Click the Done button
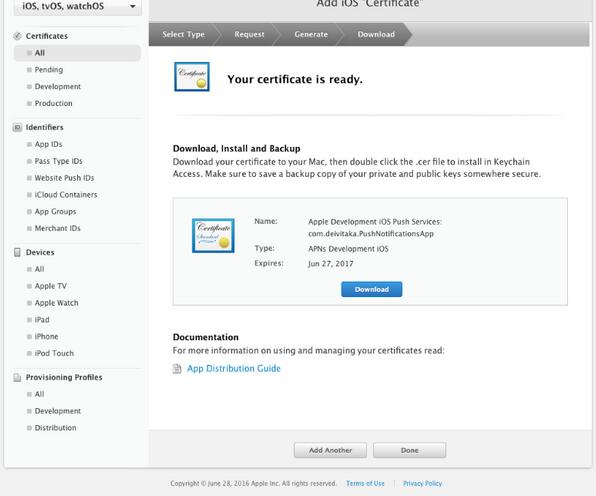596x496 pixels. (409, 450)
